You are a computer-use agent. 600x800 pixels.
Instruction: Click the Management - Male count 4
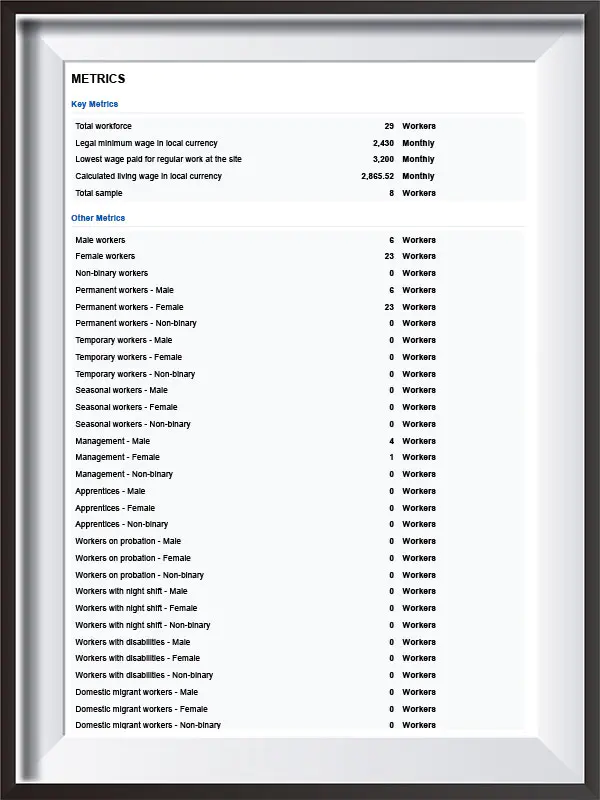392,441
